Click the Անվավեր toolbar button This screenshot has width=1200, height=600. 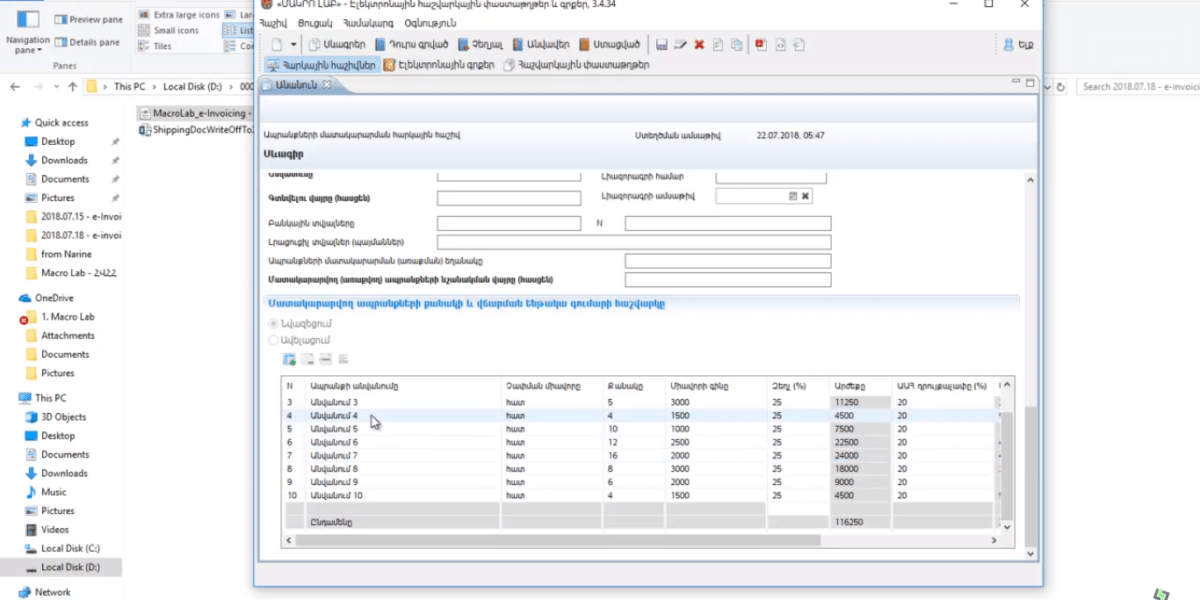coord(541,44)
